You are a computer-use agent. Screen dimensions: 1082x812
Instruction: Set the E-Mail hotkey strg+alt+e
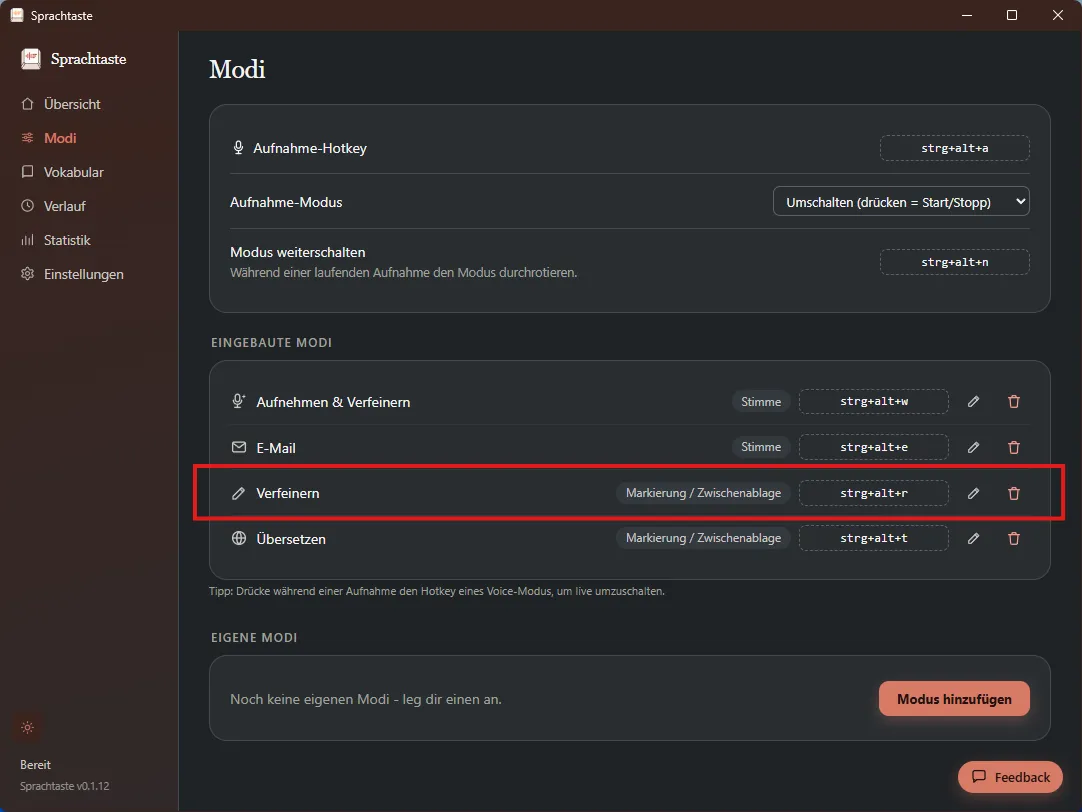874,447
